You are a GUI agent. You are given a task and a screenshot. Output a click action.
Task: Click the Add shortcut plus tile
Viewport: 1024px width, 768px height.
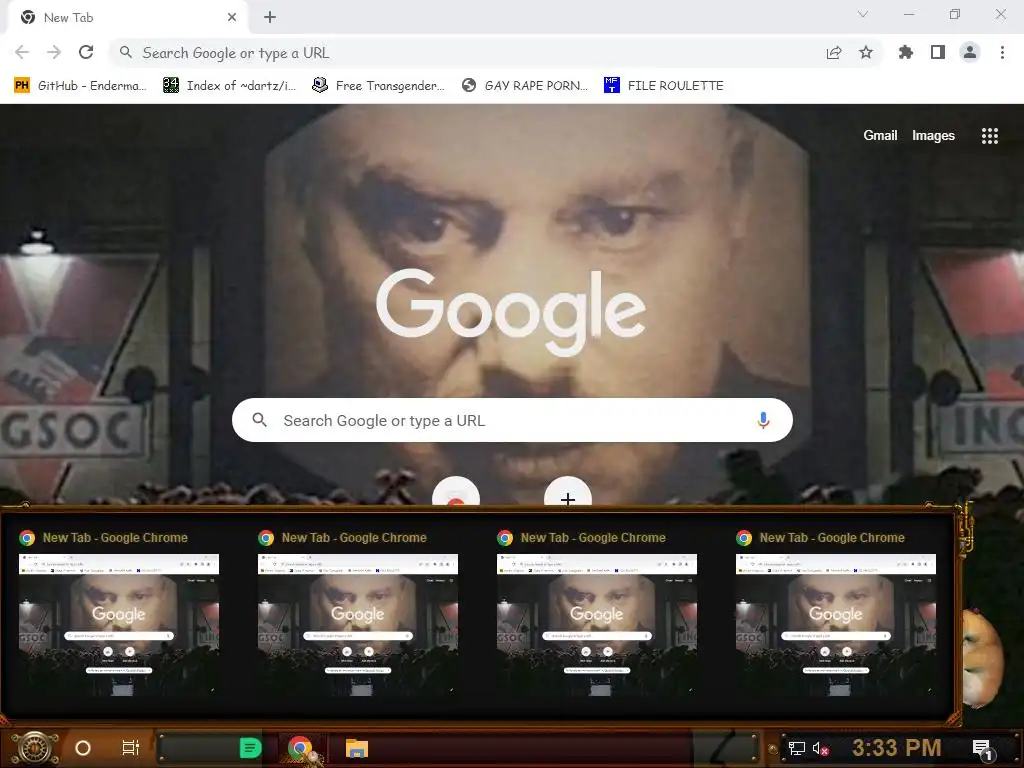pos(568,493)
